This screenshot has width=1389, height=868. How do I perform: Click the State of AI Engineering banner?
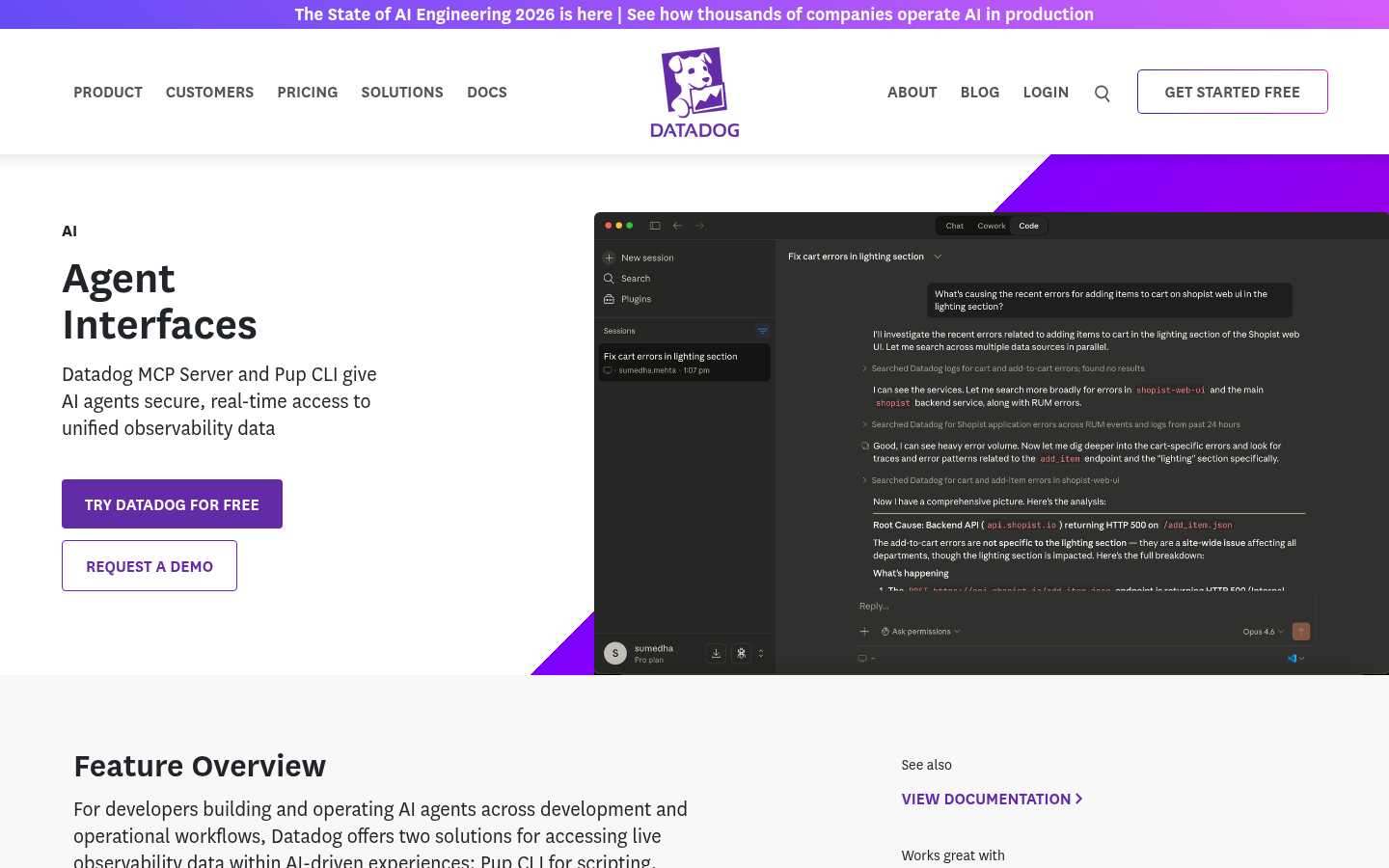(694, 14)
